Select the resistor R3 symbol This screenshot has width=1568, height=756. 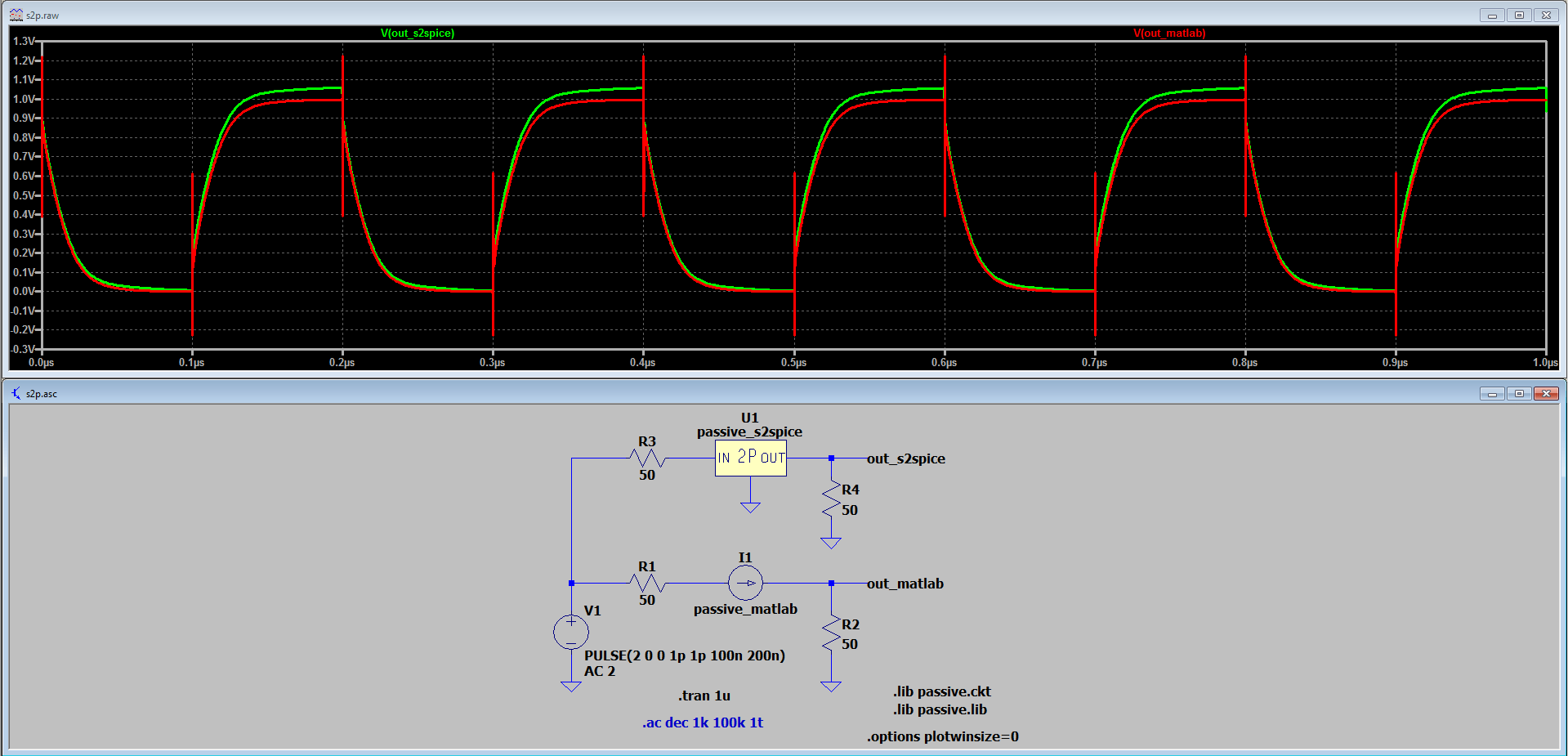click(646, 459)
